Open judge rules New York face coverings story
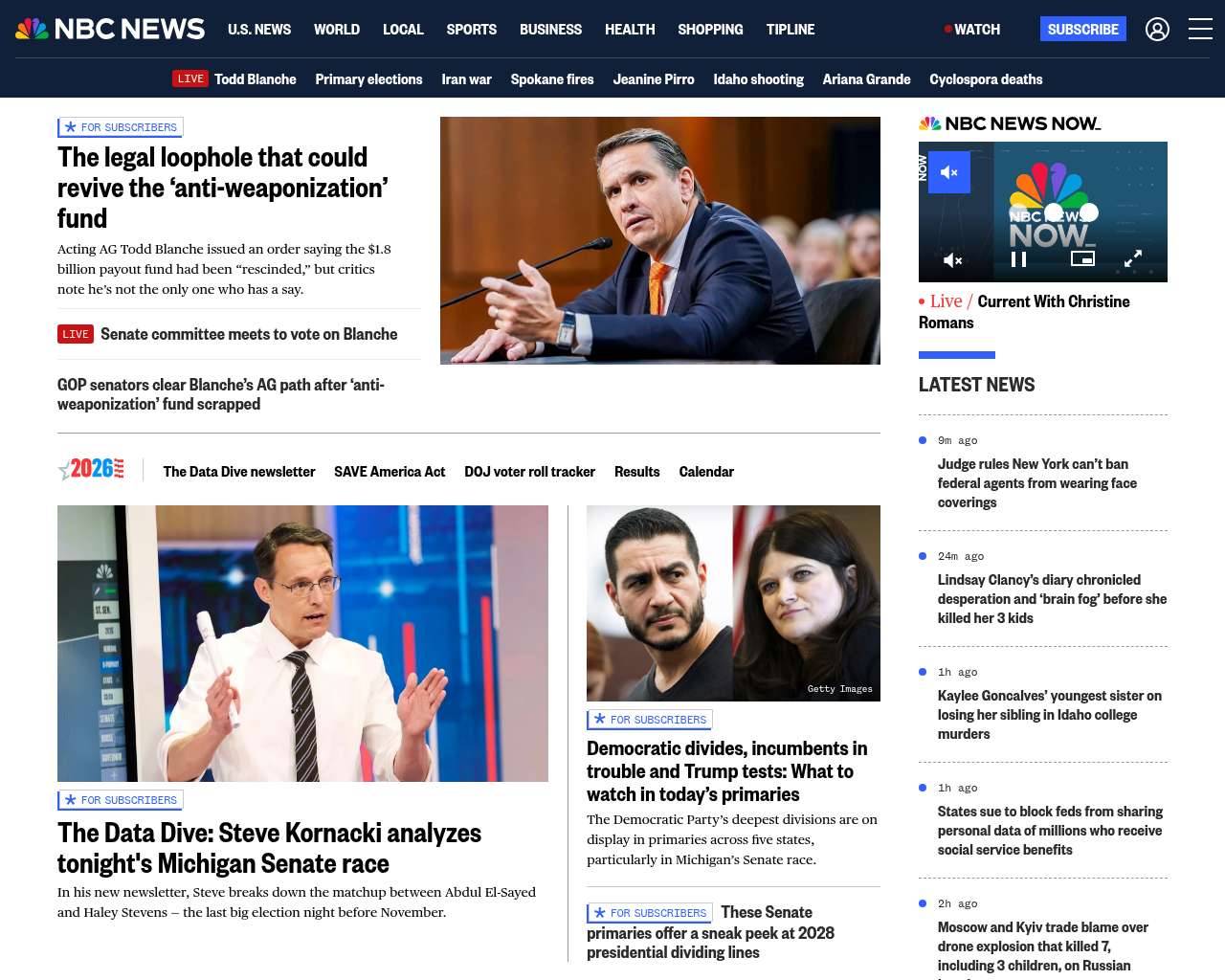The image size is (1225, 980). pos(1037,483)
